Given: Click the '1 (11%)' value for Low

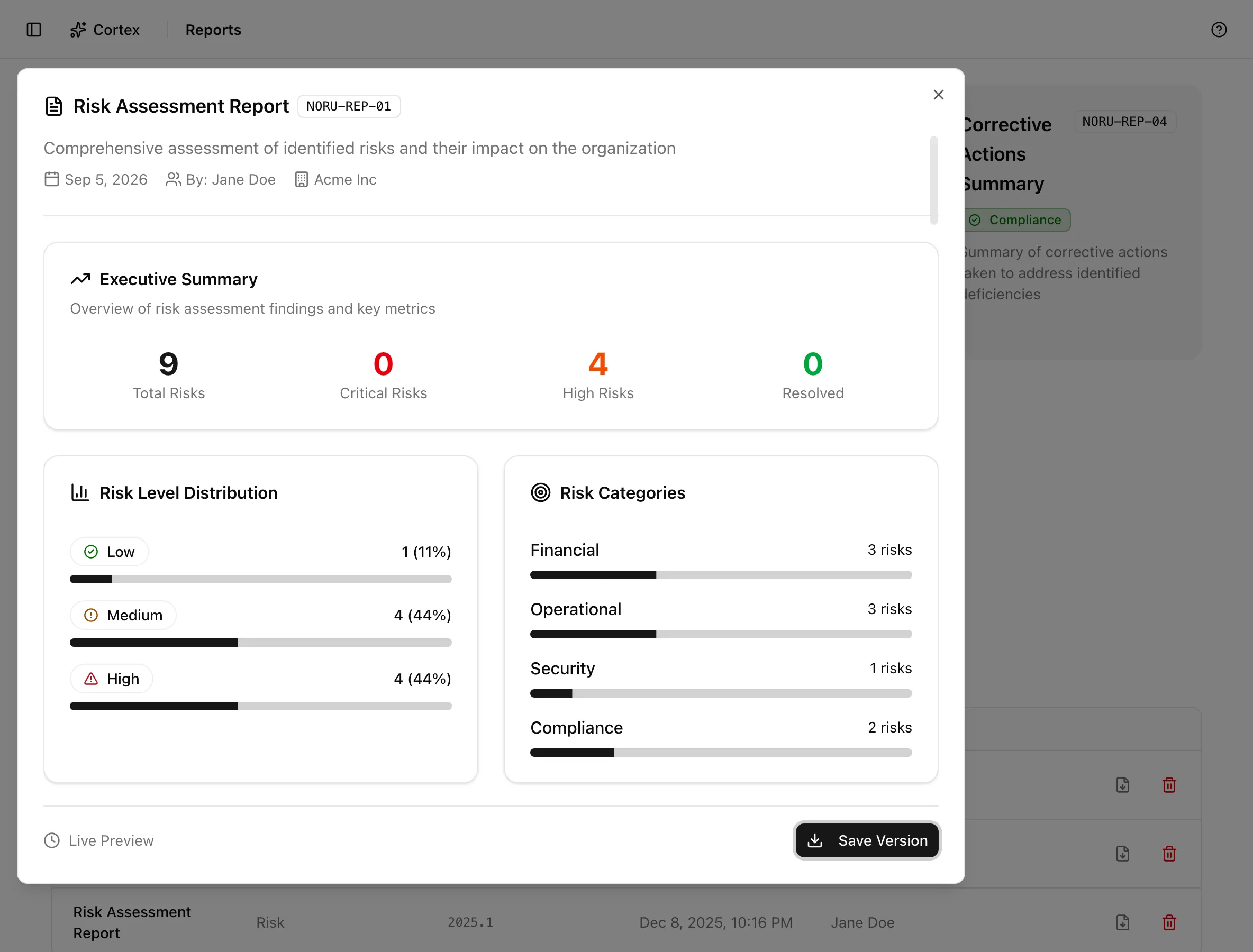Looking at the screenshot, I should [426, 551].
